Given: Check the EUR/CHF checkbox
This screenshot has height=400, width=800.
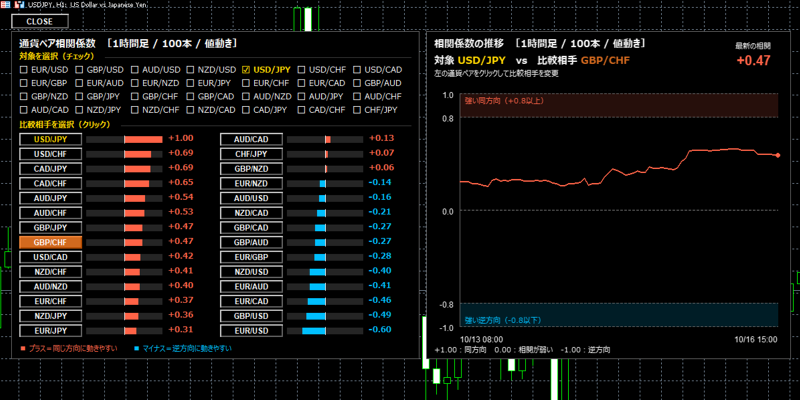Looking at the screenshot, I should click(x=246, y=83).
